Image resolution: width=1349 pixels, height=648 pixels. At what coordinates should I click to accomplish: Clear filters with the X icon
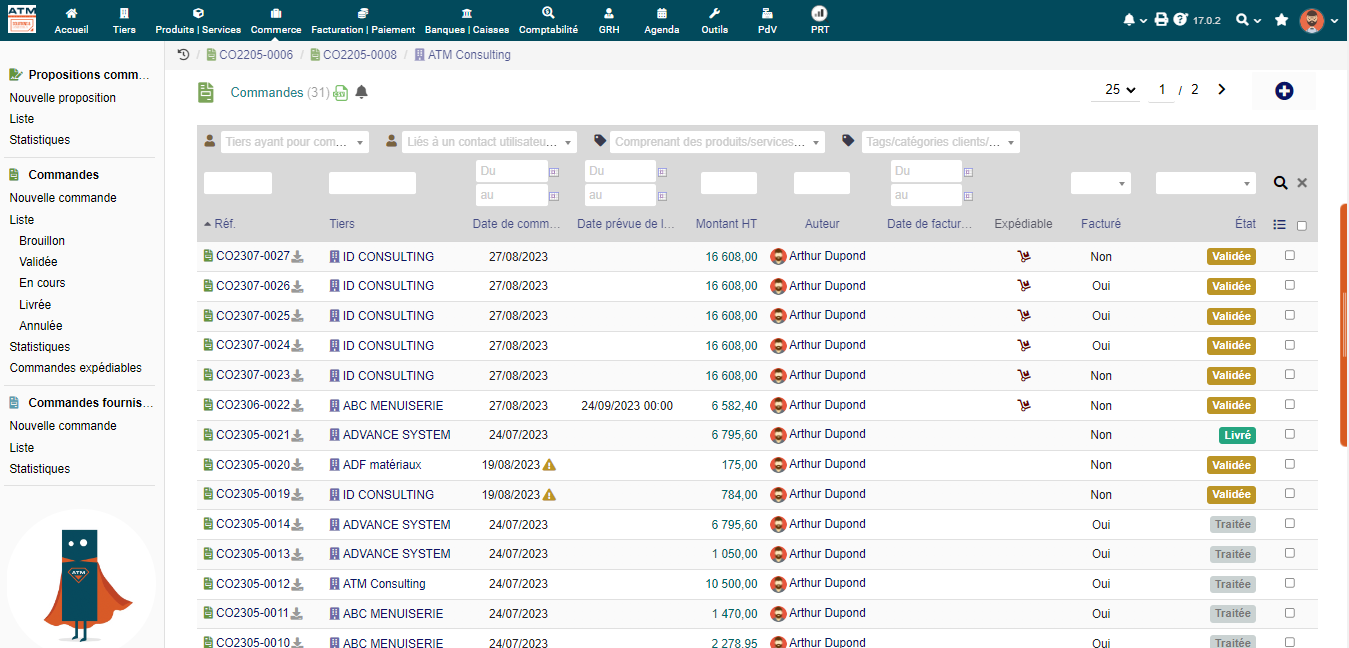click(1302, 183)
